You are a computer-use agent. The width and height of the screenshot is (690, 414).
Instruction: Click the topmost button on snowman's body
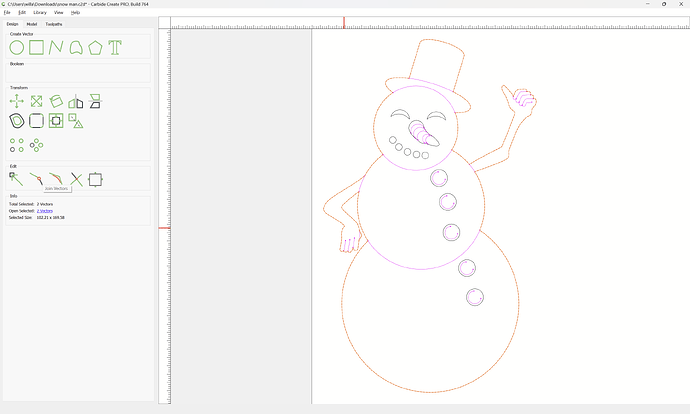(x=439, y=178)
